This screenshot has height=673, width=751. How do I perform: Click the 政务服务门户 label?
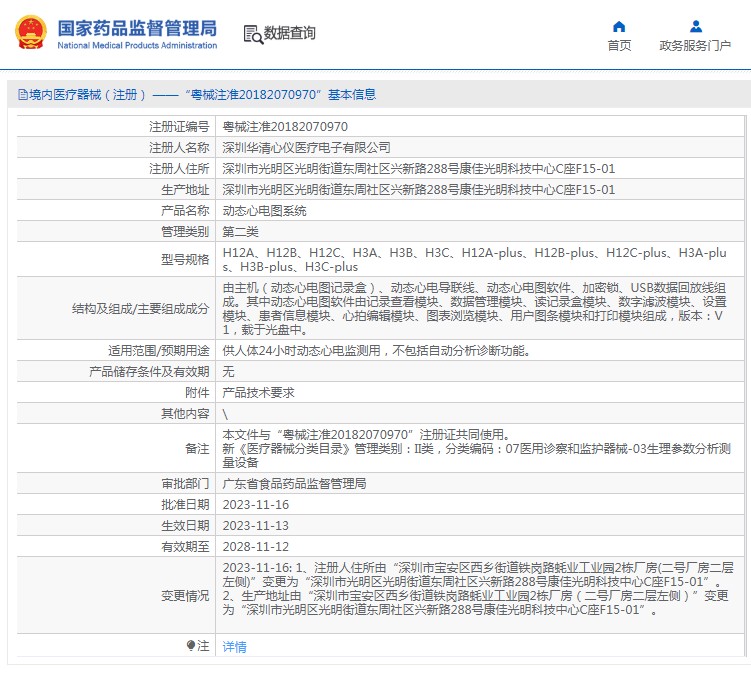[x=695, y=46]
